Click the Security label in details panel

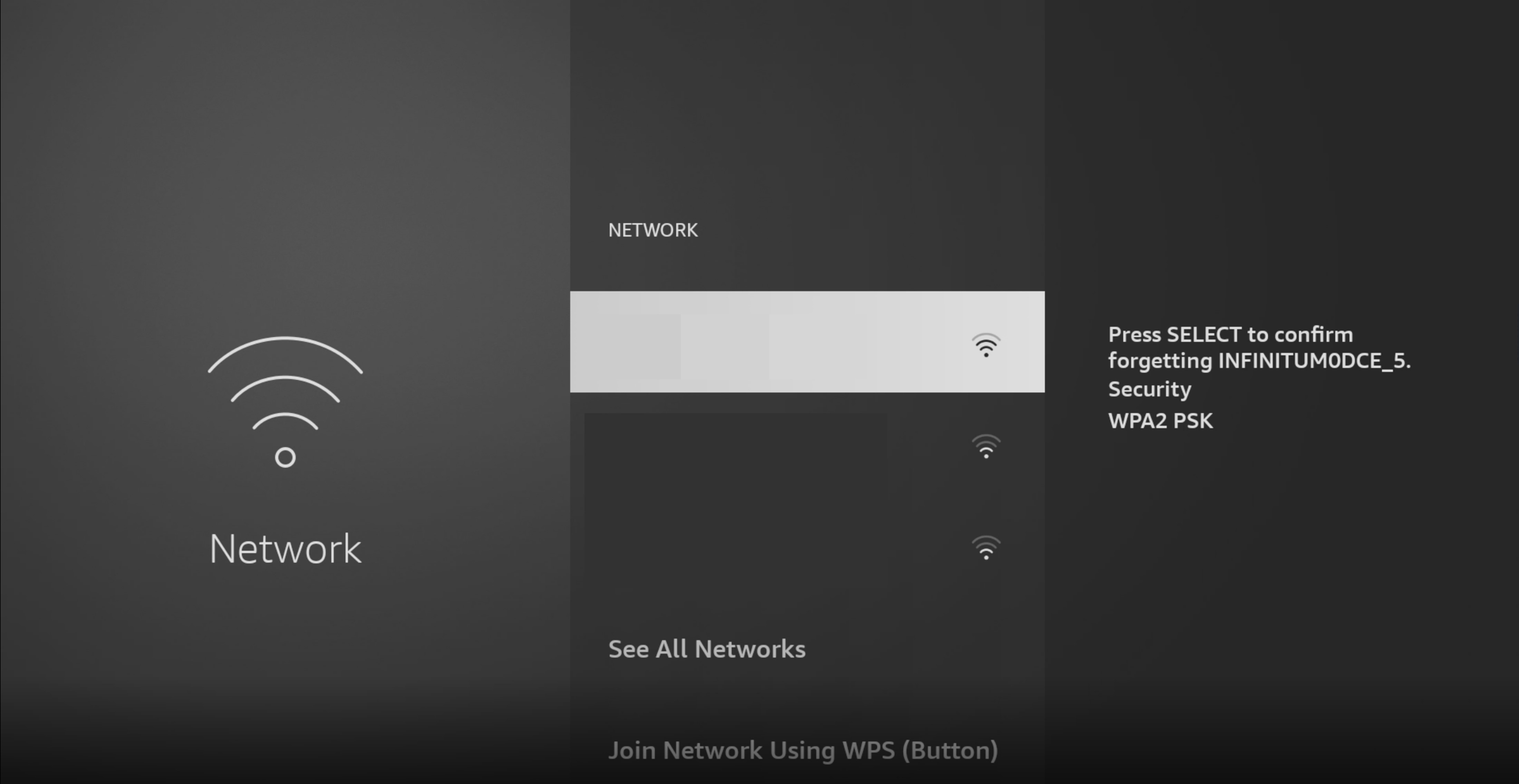pyautogui.click(x=1150, y=390)
